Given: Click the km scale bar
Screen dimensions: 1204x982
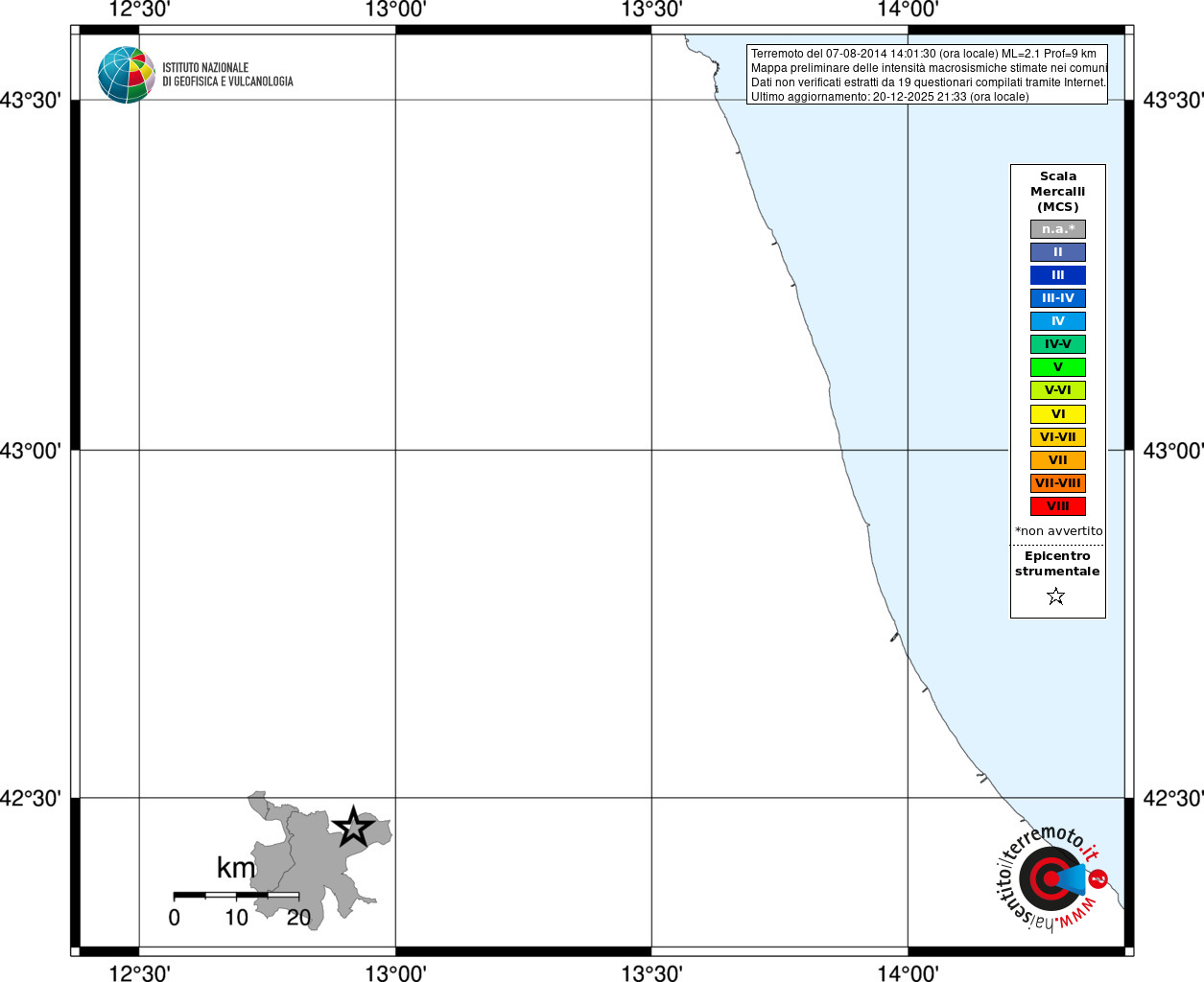Looking at the screenshot, I should (236, 895).
